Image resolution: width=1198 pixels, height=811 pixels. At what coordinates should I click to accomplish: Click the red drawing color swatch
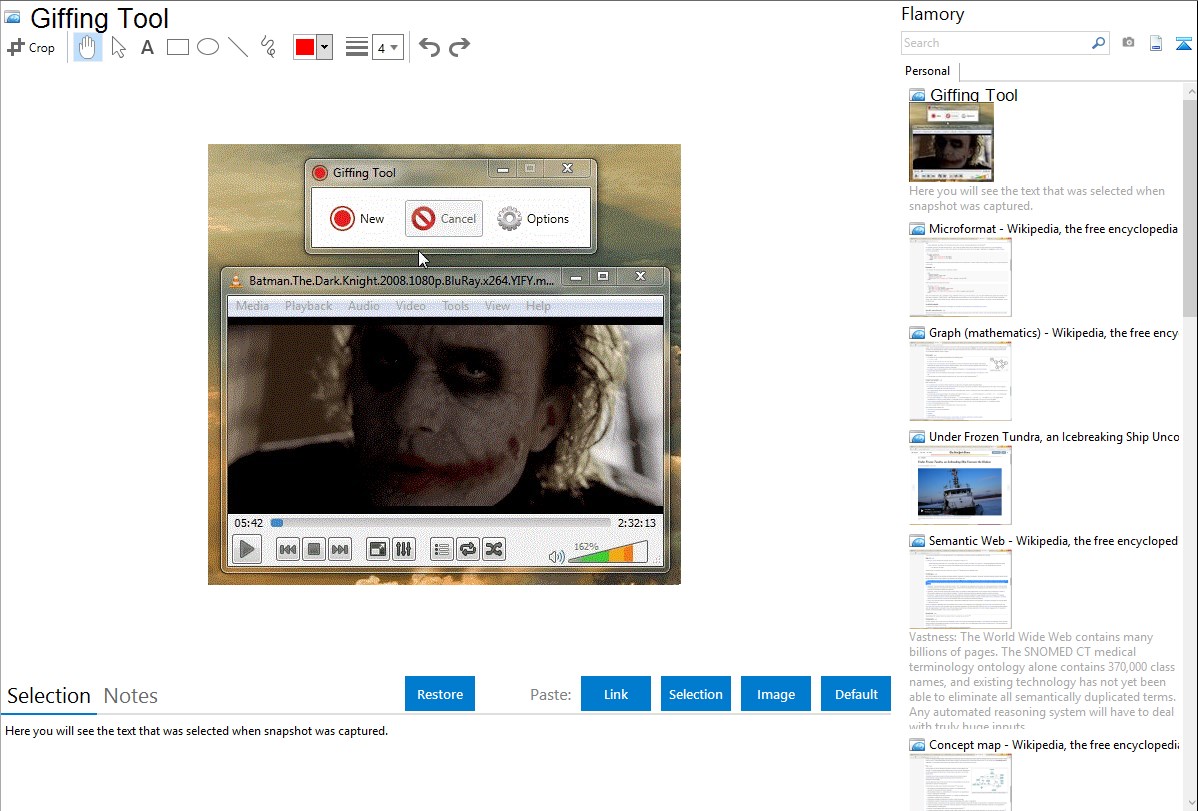point(305,47)
